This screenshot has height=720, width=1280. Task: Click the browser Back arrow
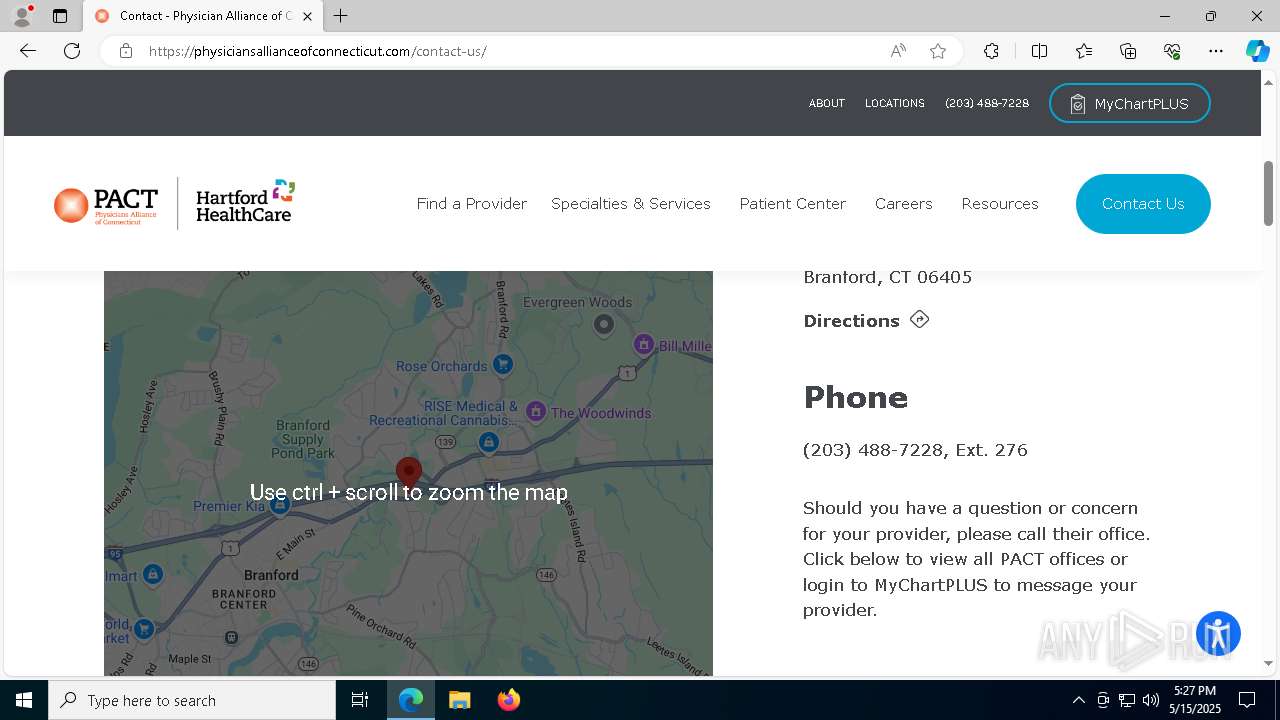(x=28, y=51)
